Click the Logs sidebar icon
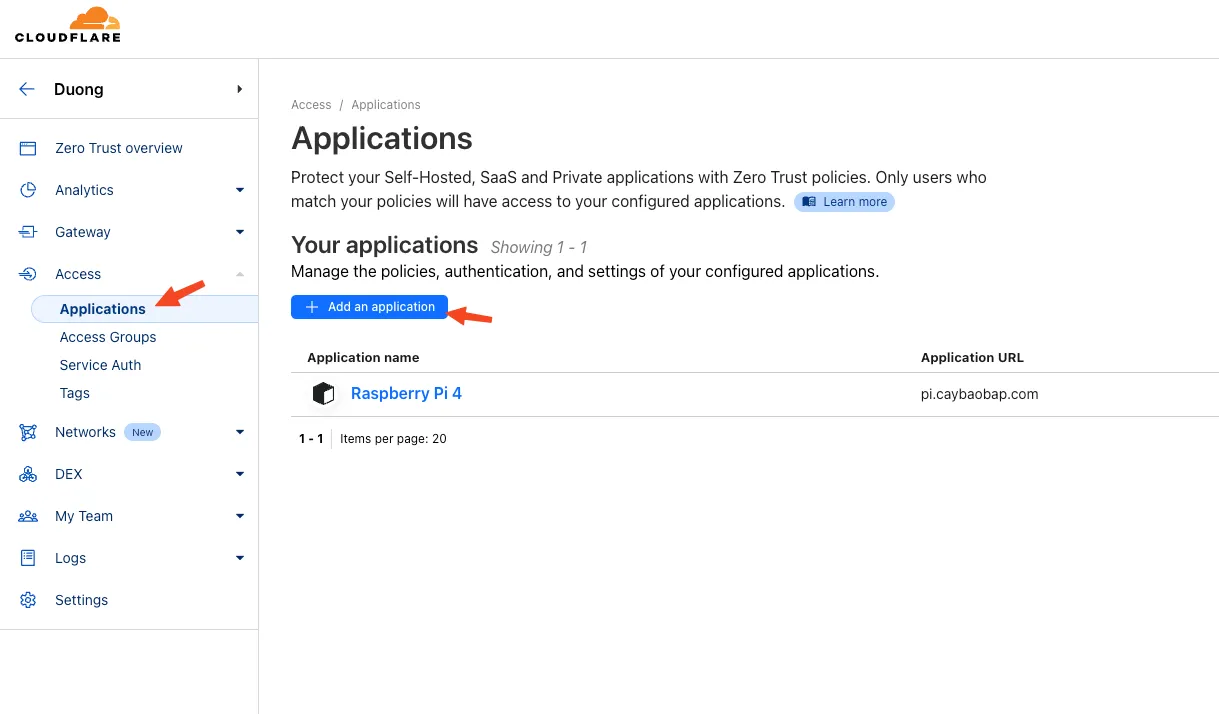Viewport: 1219px width, 714px height. pyautogui.click(x=27, y=557)
